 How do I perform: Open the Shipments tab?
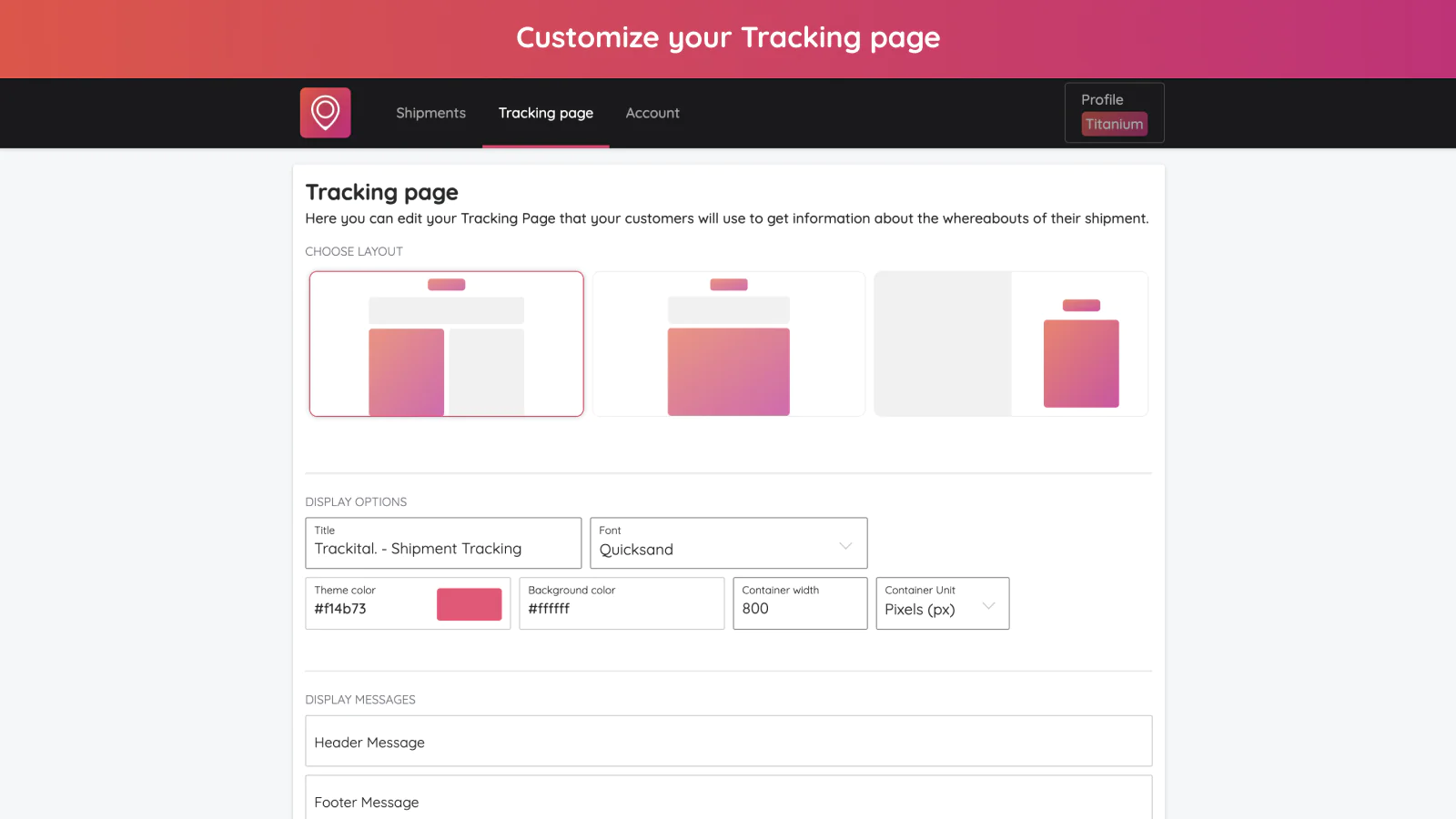[430, 113]
